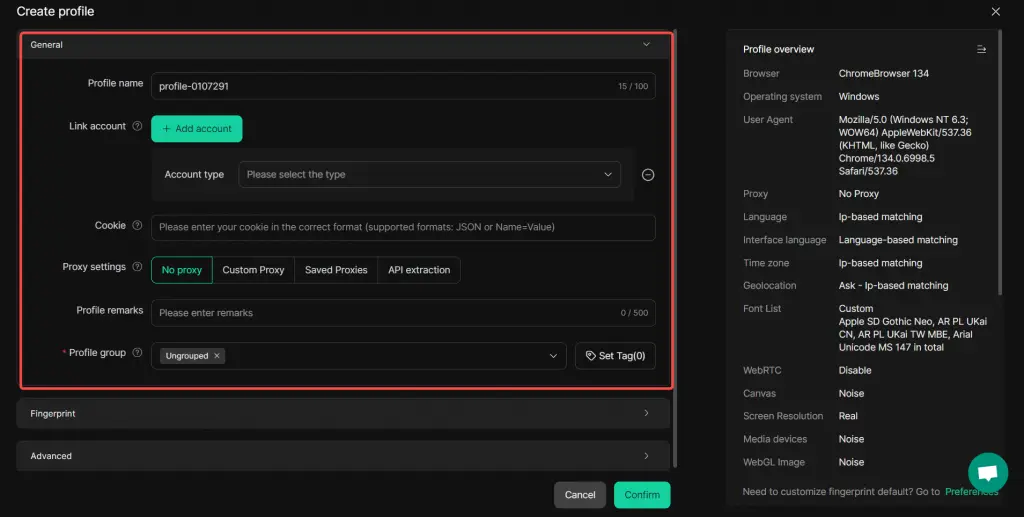
Task: Select the API extraction proxy tab
Action: click(419, 270)
